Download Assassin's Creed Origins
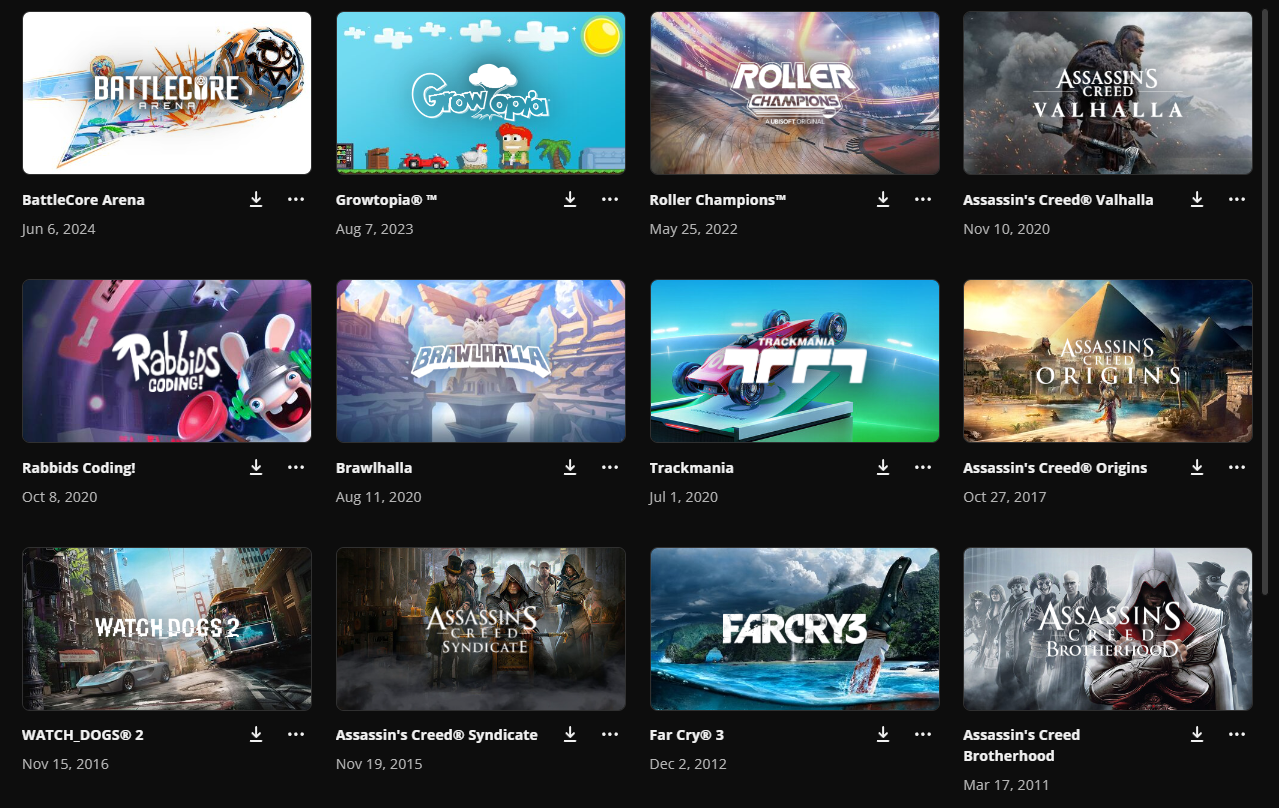 [x=1197, y=467]
